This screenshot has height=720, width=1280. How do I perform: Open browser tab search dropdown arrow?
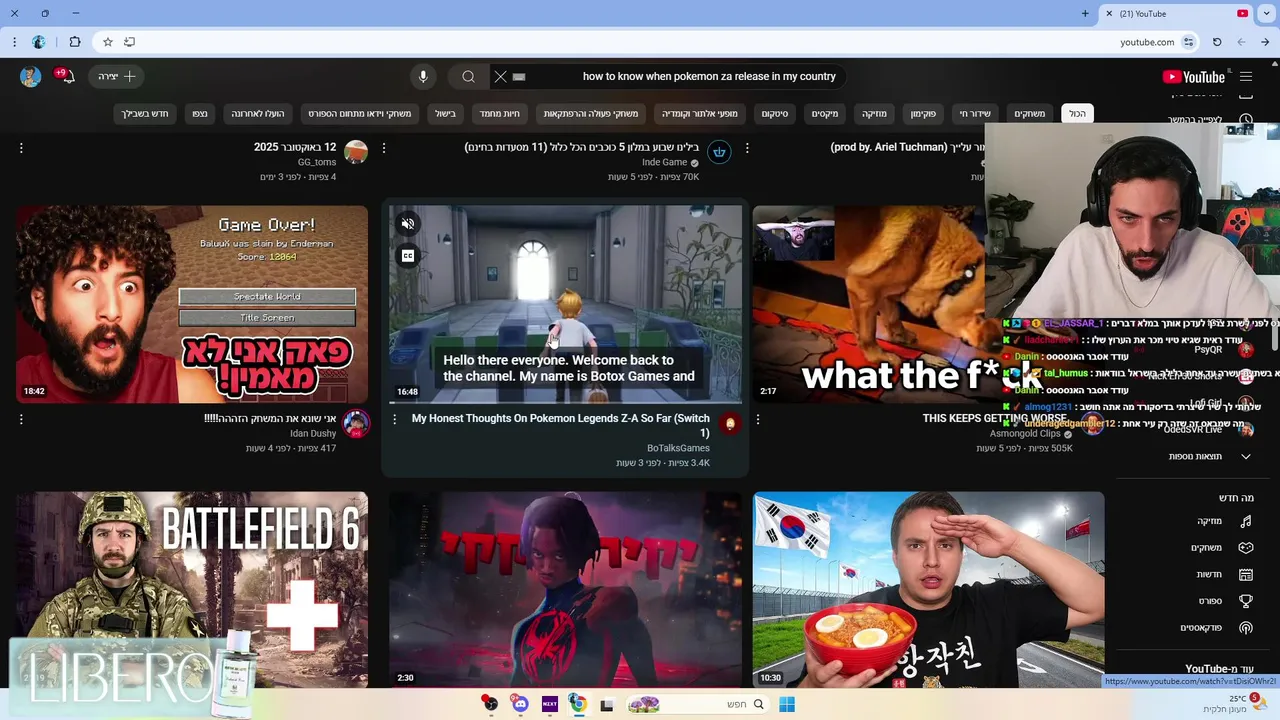(x=1266, y=14)
